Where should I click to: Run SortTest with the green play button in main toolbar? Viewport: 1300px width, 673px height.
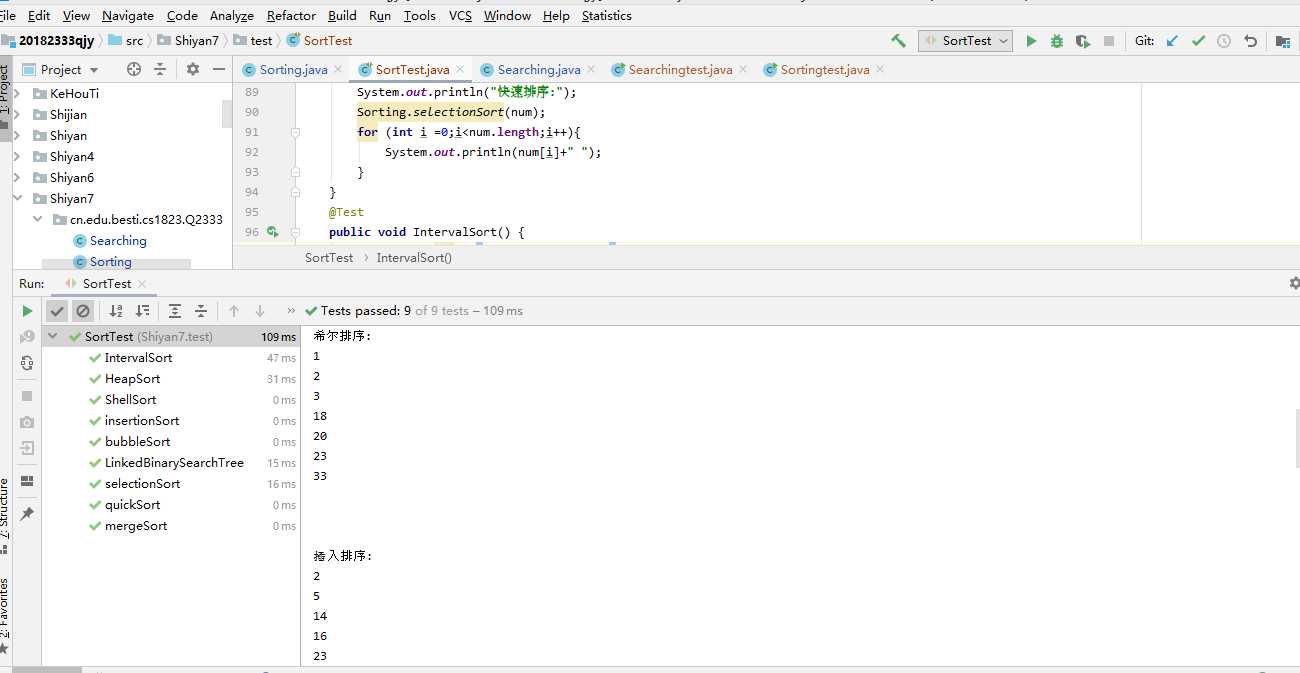(1031, 41)
